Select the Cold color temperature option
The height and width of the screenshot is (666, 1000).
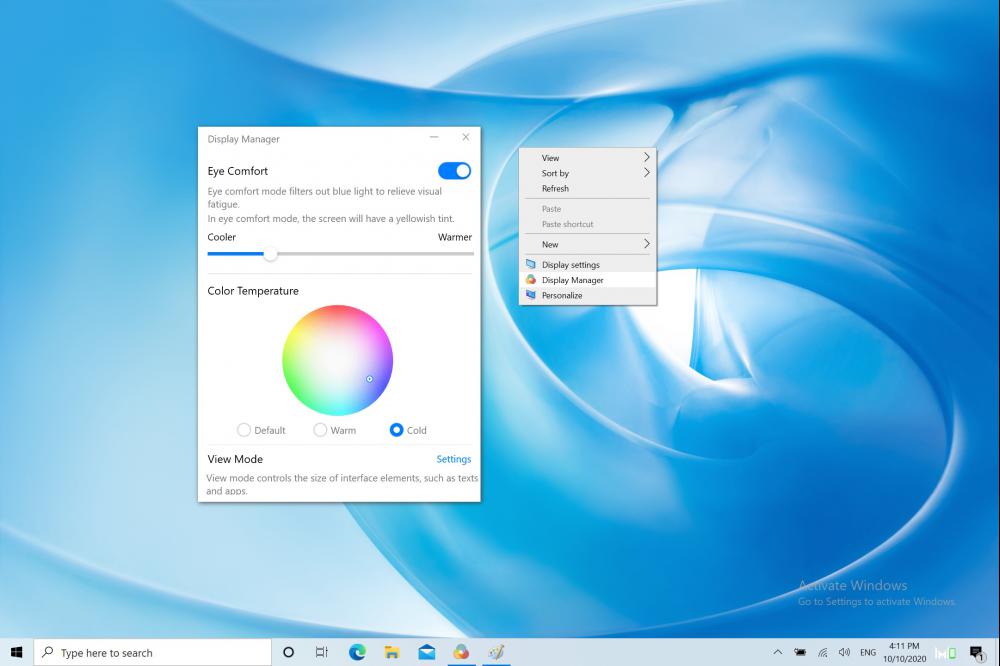396,430
